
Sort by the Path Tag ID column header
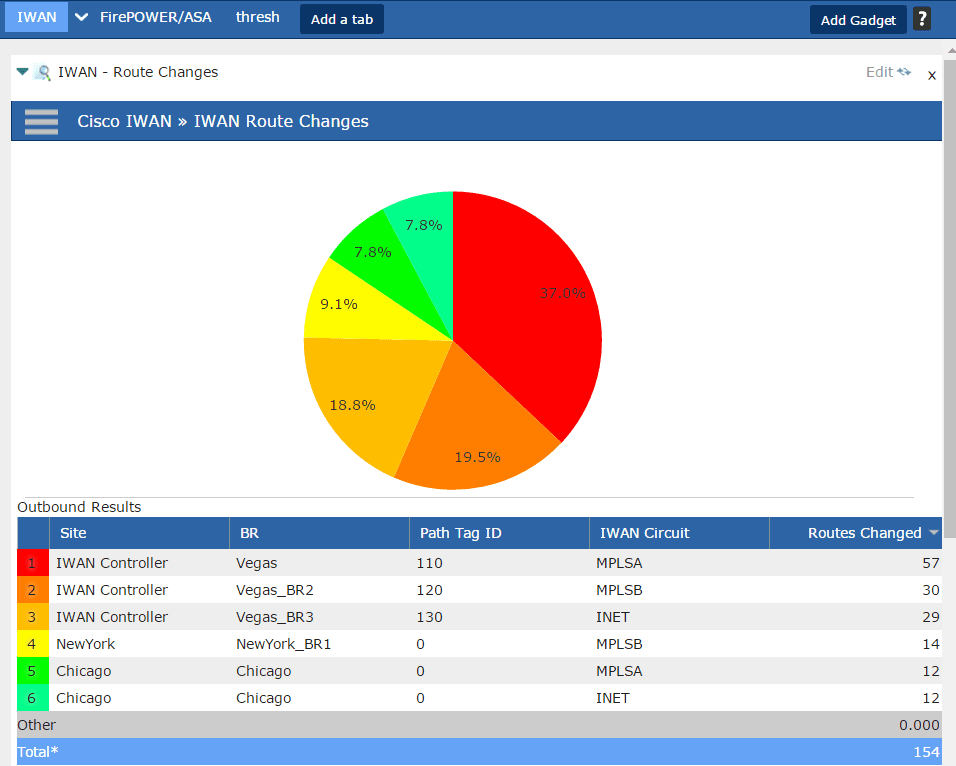click(499, 533)
